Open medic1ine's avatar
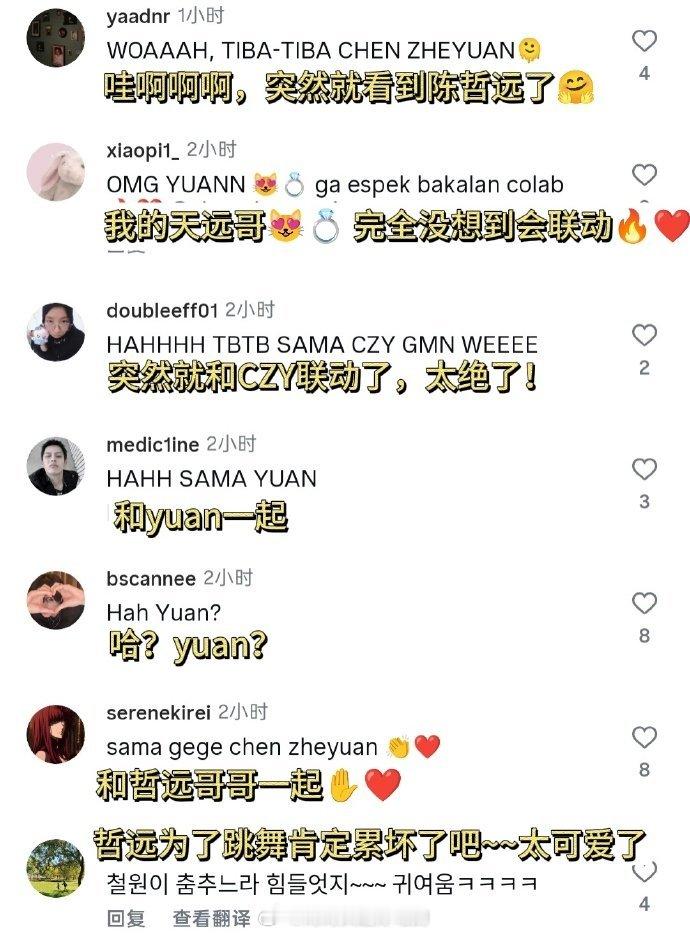The image size is (690, 934). click(x=56, y=466)
